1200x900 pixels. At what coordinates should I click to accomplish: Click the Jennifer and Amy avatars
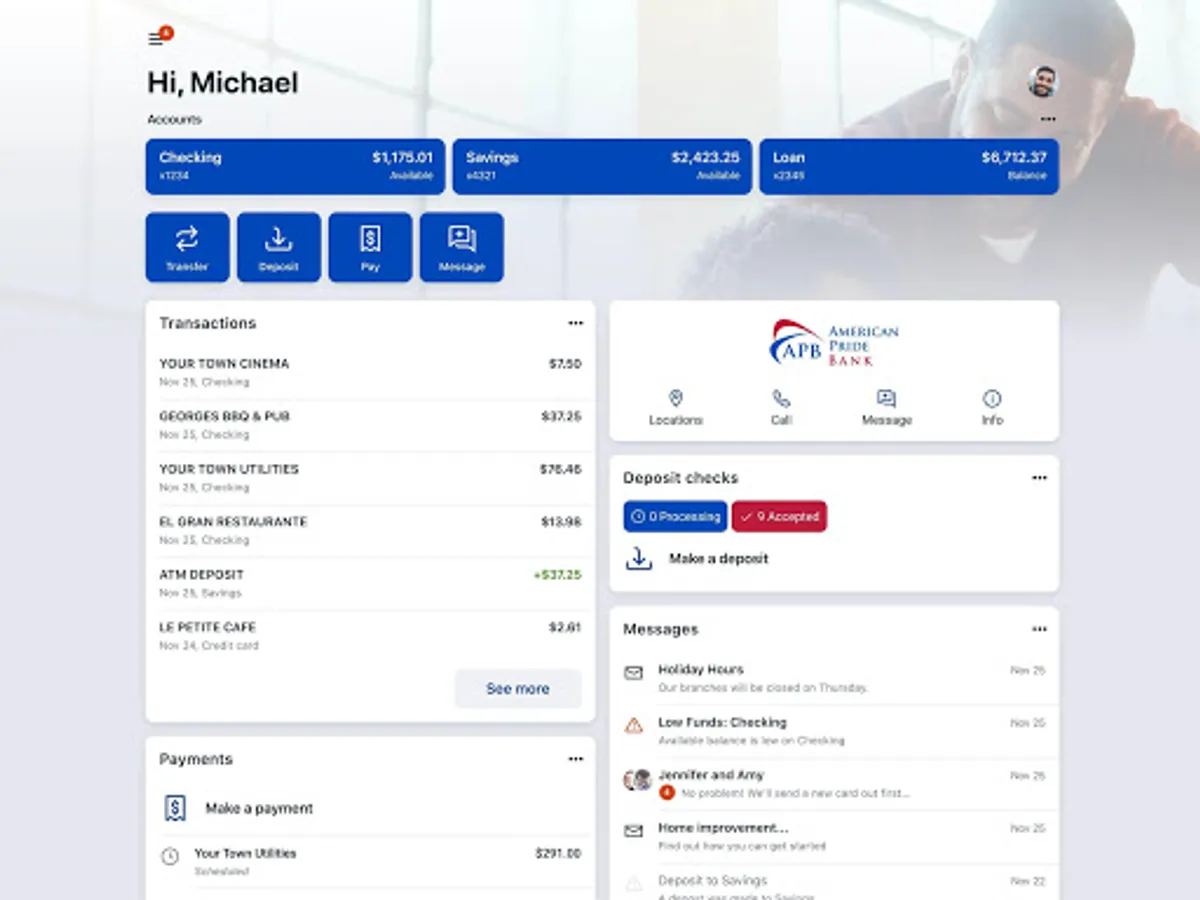click(637, 780)
